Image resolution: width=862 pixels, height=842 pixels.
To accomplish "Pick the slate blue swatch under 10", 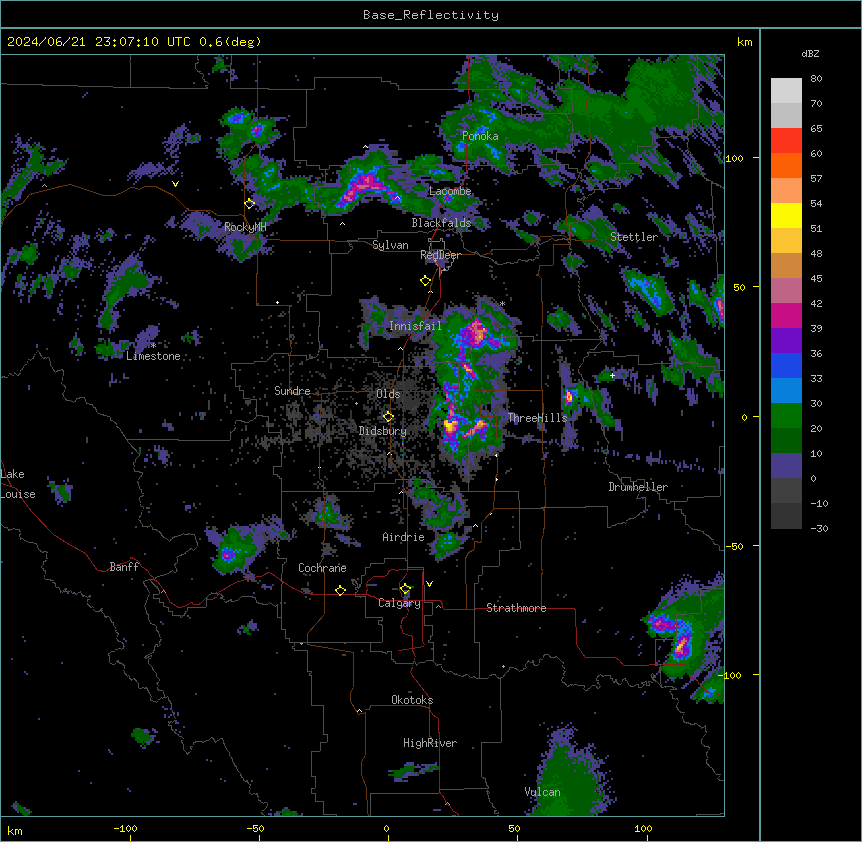I will point(786,466).
